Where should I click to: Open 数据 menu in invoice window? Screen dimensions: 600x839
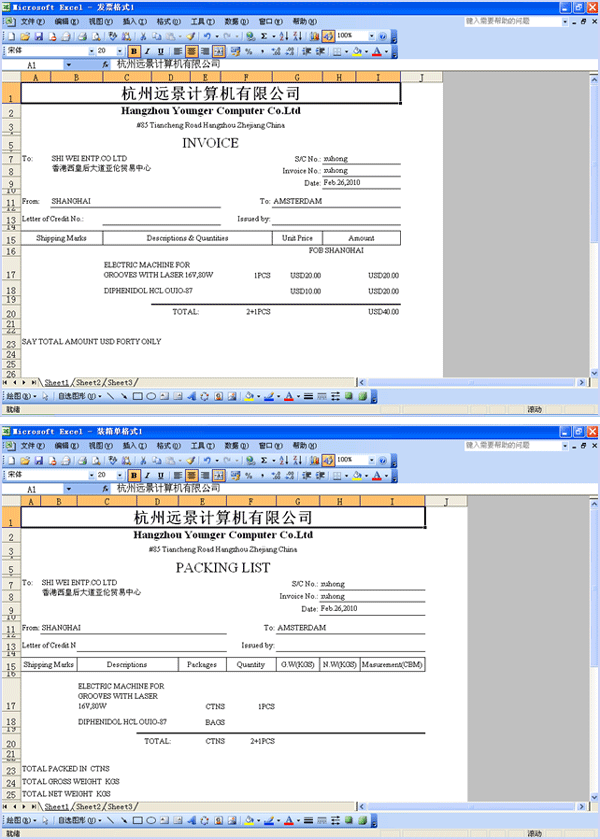pos(236,21)
